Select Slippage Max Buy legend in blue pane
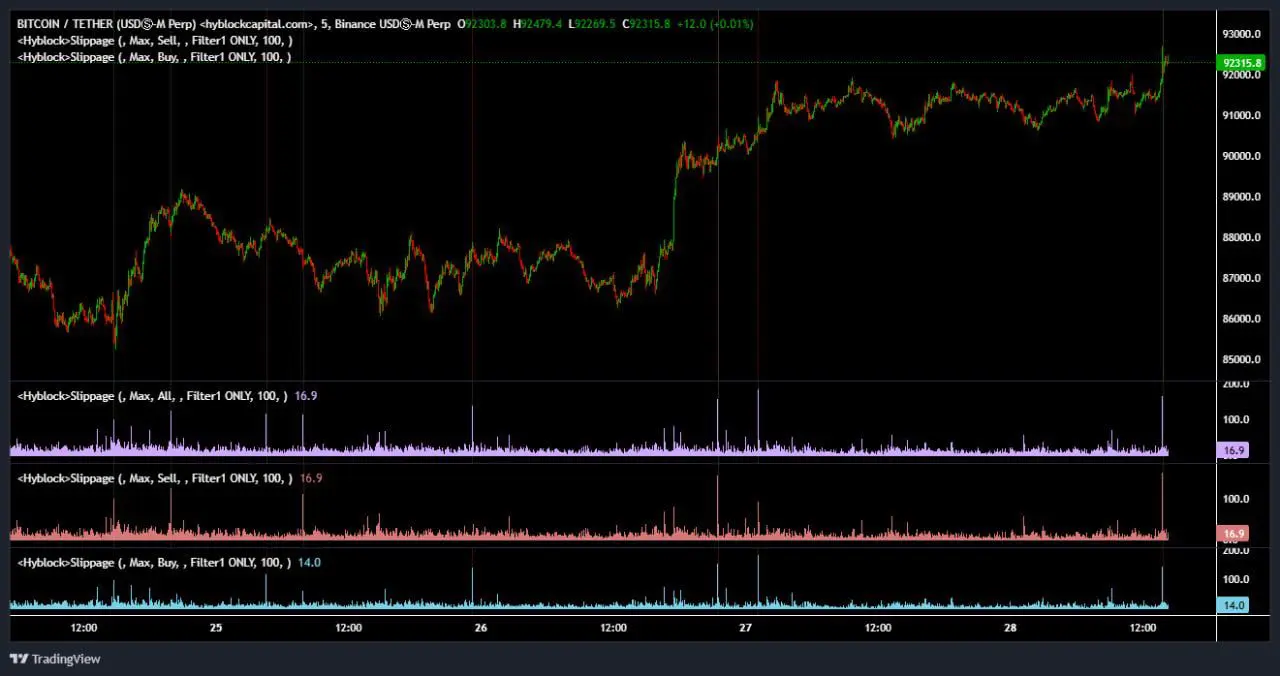This screenshot has height=676, width=1280. pos(155,563)
